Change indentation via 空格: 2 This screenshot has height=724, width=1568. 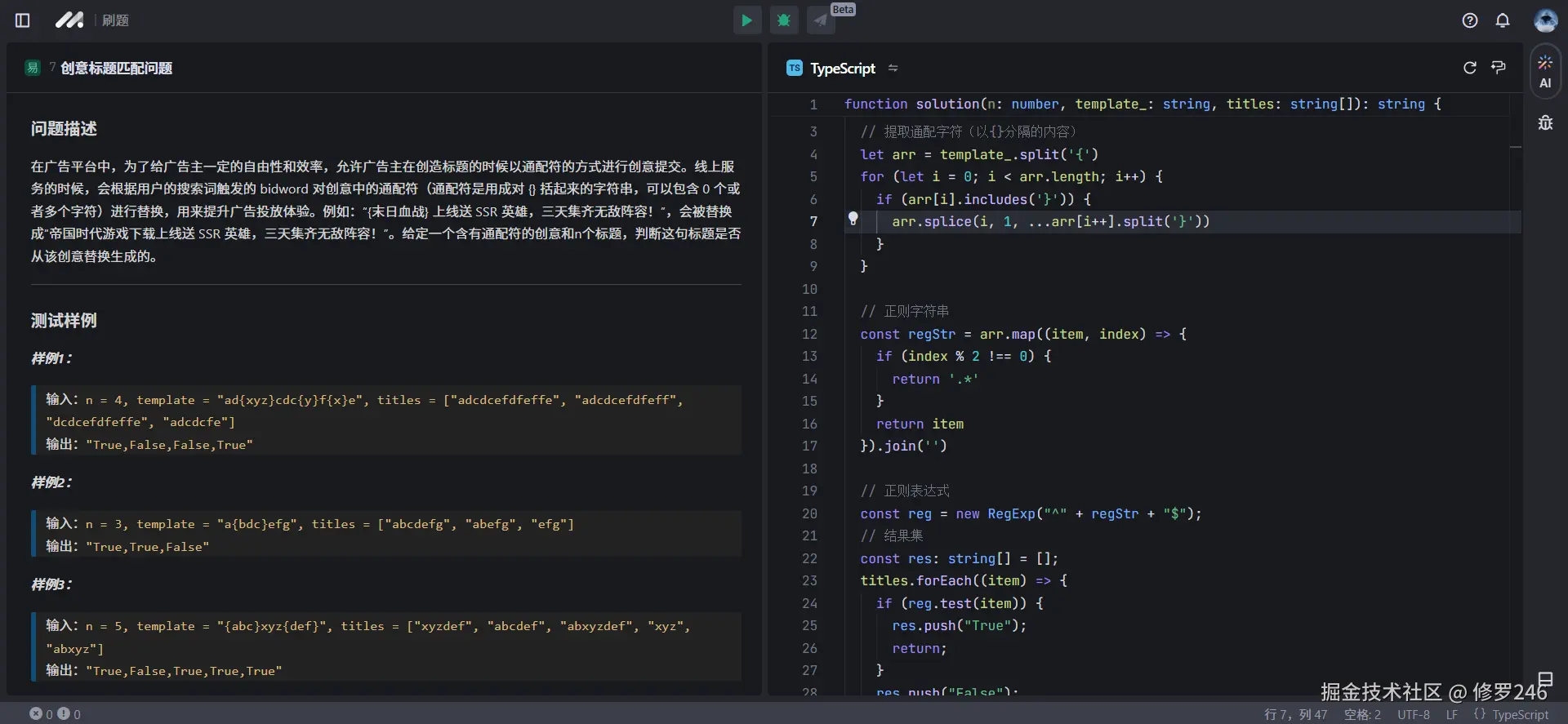click(x=1362, y=714)
